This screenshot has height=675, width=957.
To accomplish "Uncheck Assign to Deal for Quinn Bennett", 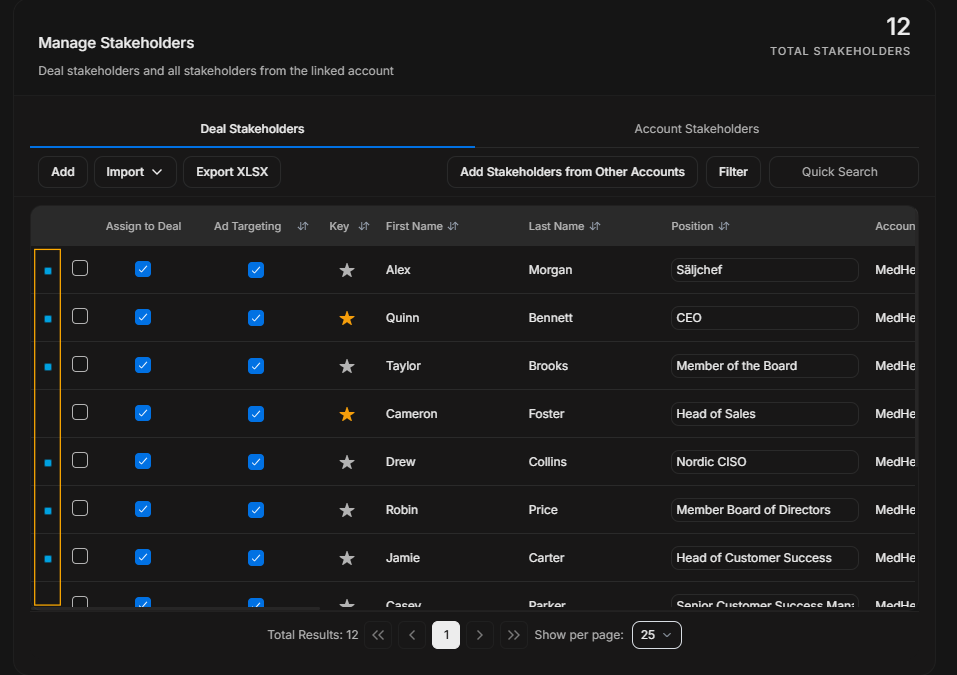I will [x=143, y=317].
